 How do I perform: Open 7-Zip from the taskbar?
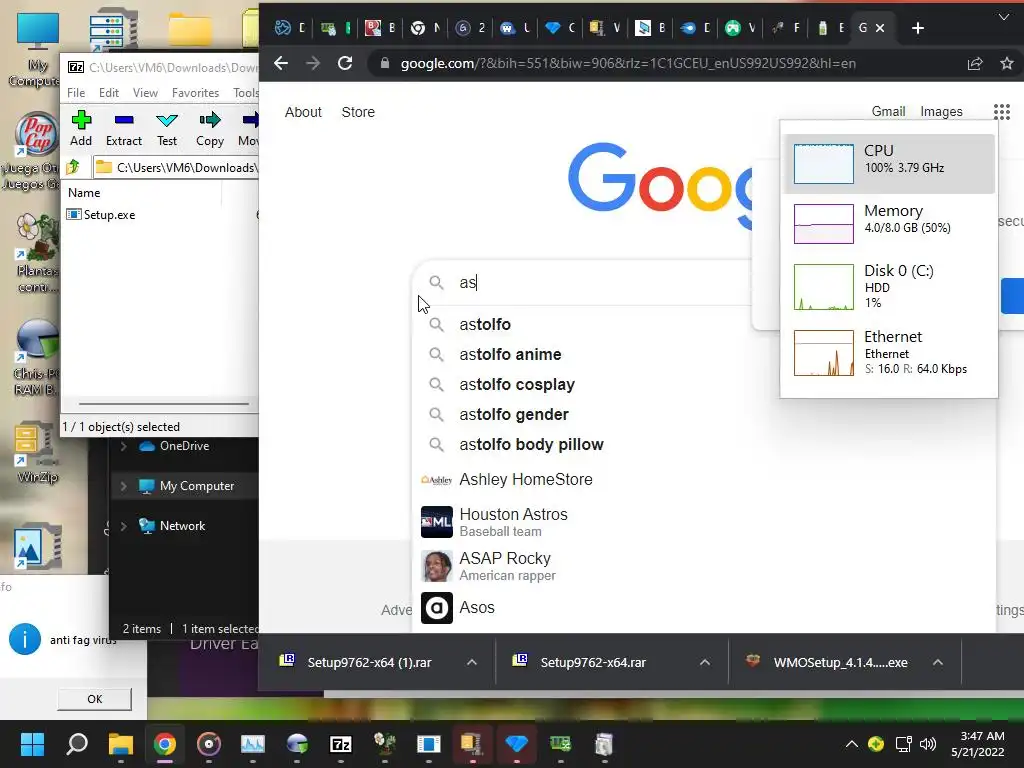341,744
